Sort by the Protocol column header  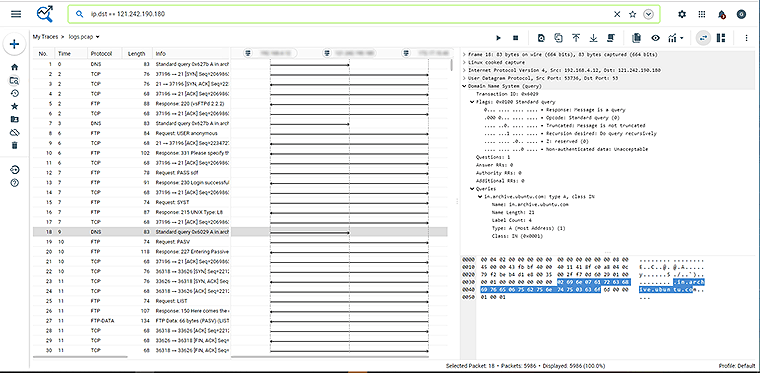[x=104, y=53]
